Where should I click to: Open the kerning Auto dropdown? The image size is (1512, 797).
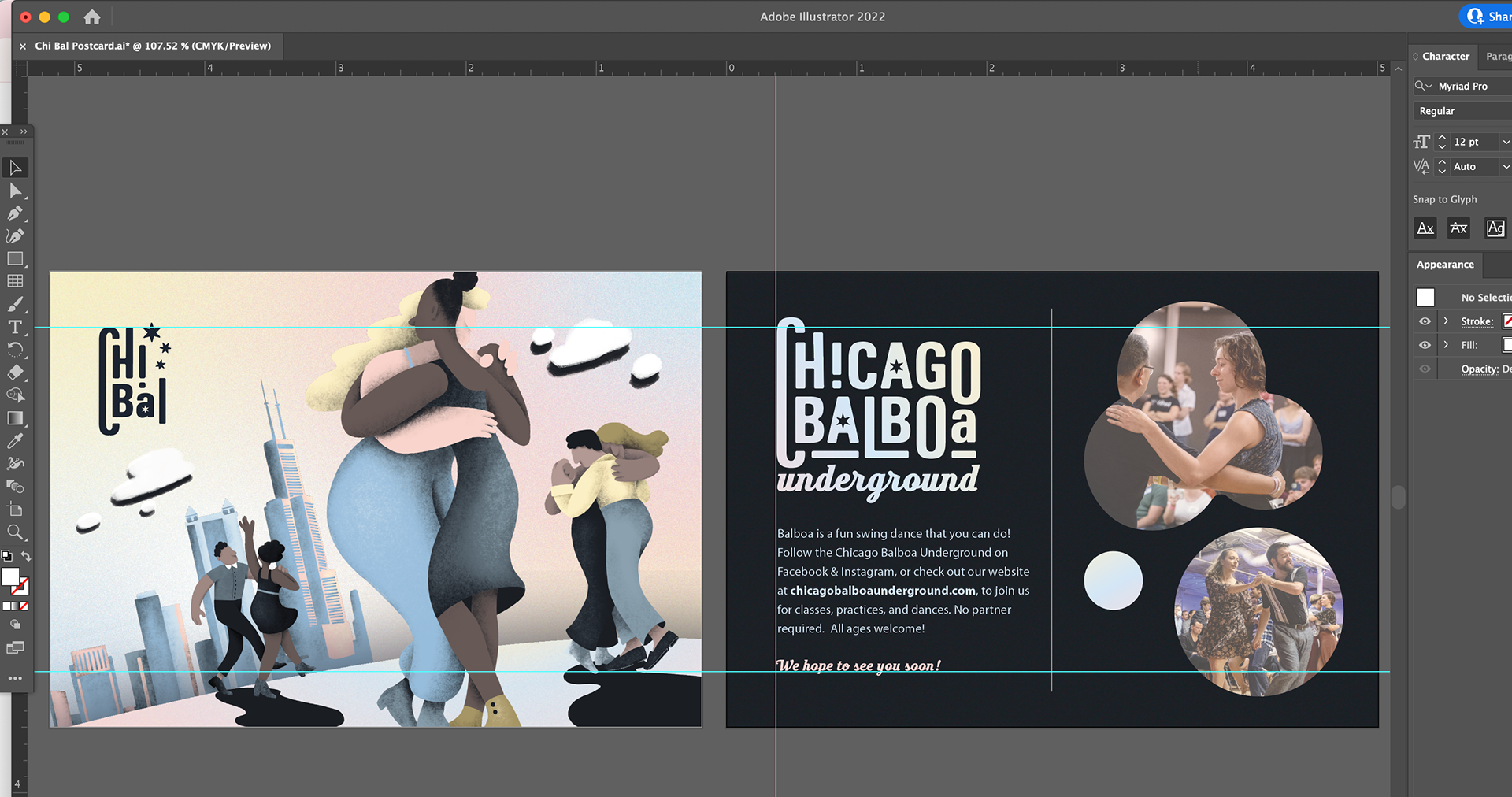pos(1506,166)
